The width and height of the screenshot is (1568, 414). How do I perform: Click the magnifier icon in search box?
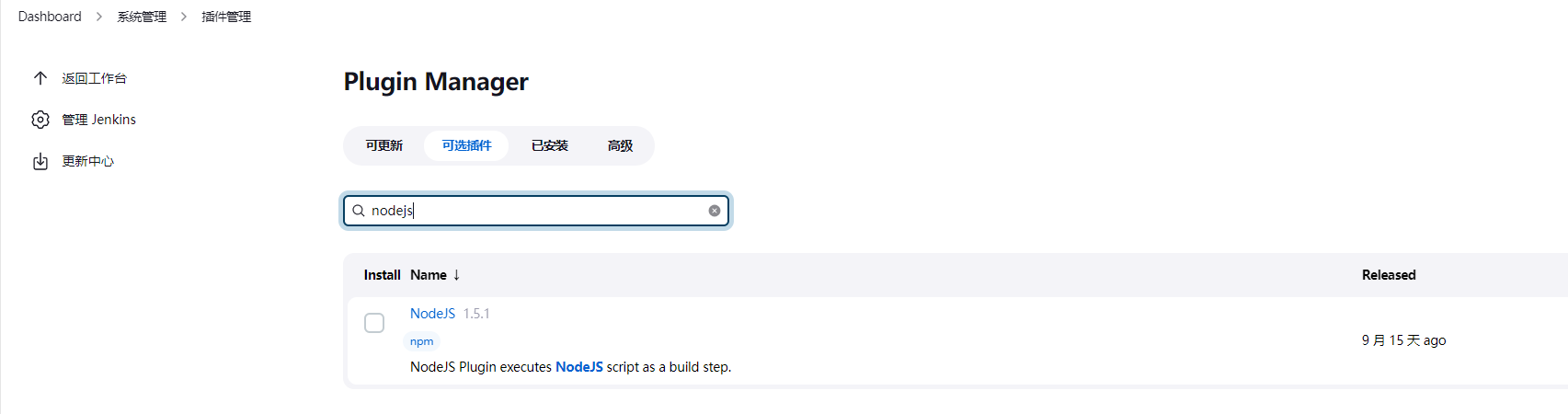click(359, 211)
